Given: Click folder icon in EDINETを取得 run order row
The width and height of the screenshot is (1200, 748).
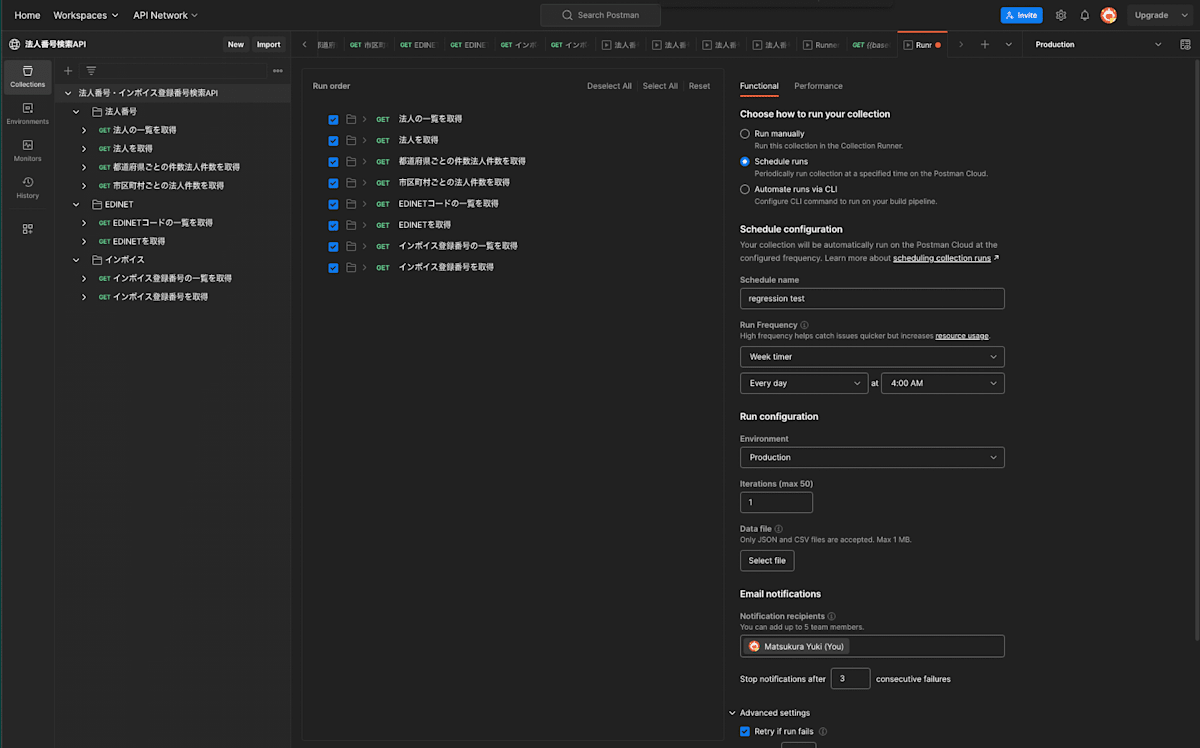Looking at the screenshot, I should pyautogui.click(x=351, y=225).
